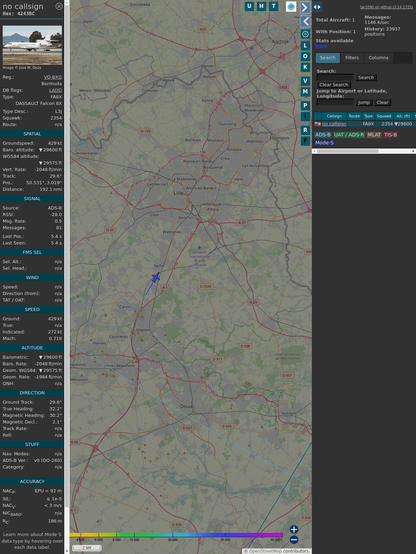Click the UAT / ADS-R legend tag
416x554 pixels.
pos(349,135)
